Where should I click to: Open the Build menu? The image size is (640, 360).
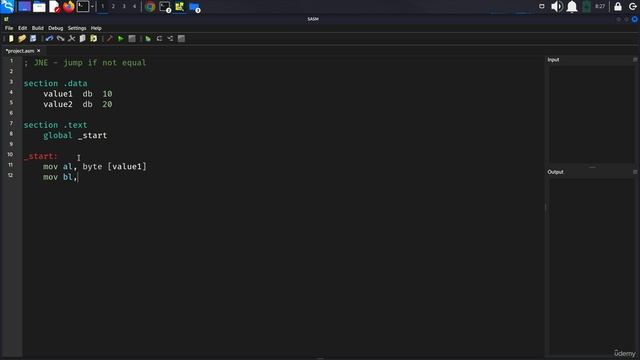[38, 28]
